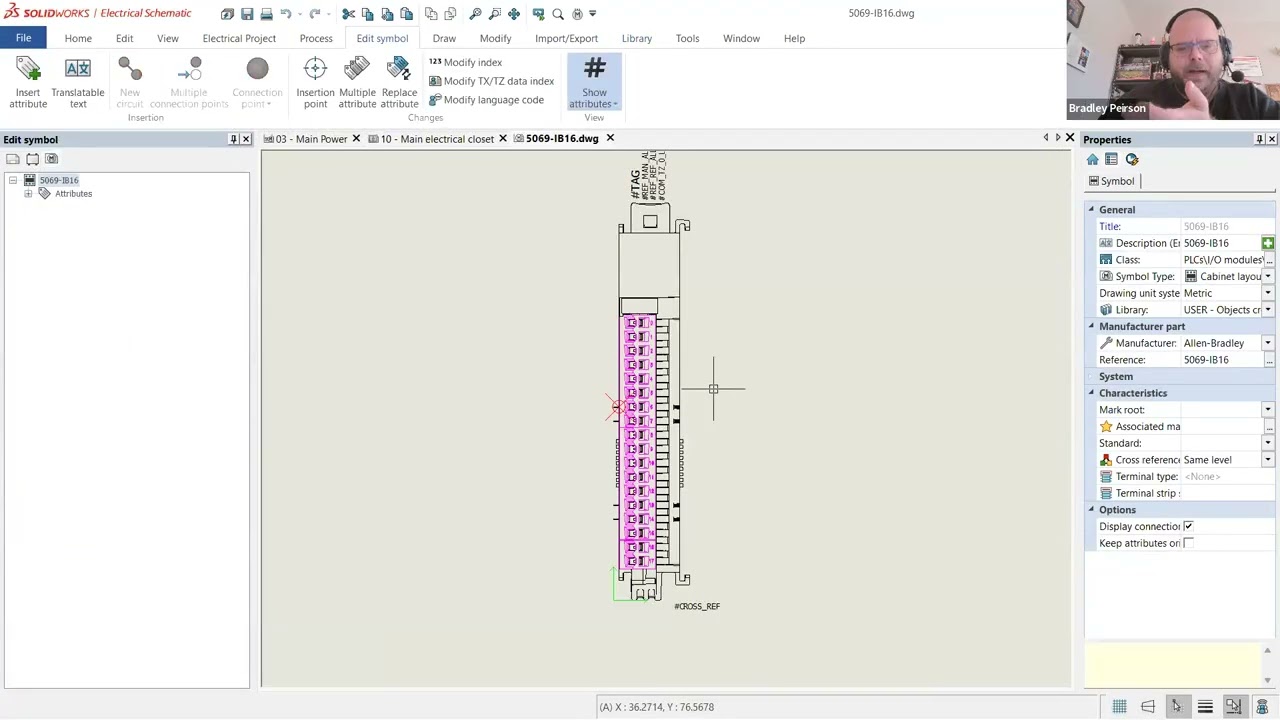Open the Mark root dropdown
This screenshot has width=1280, height=720.
(1267, 410)
